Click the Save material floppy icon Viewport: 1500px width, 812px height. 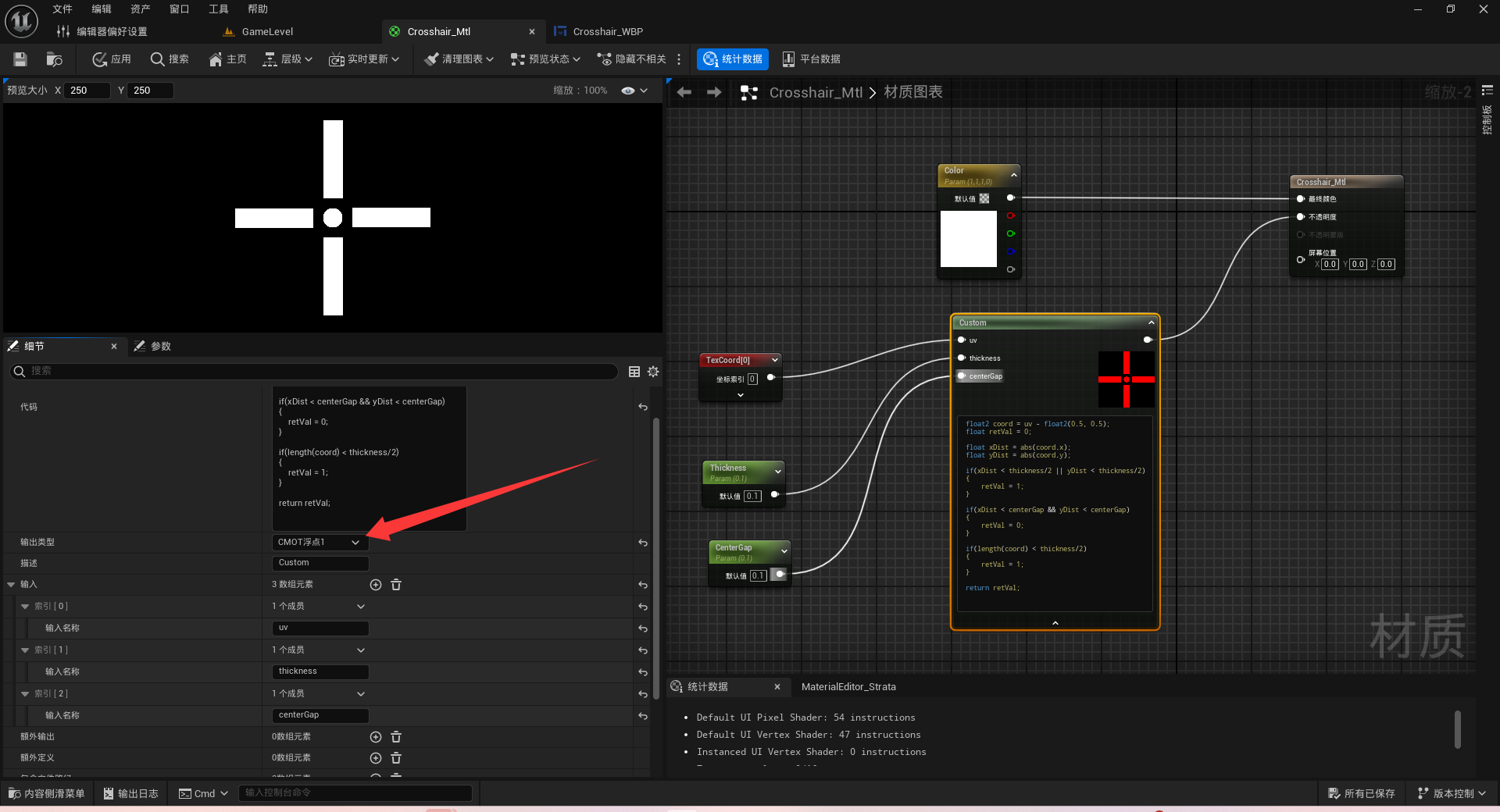(x=20, y=59)
